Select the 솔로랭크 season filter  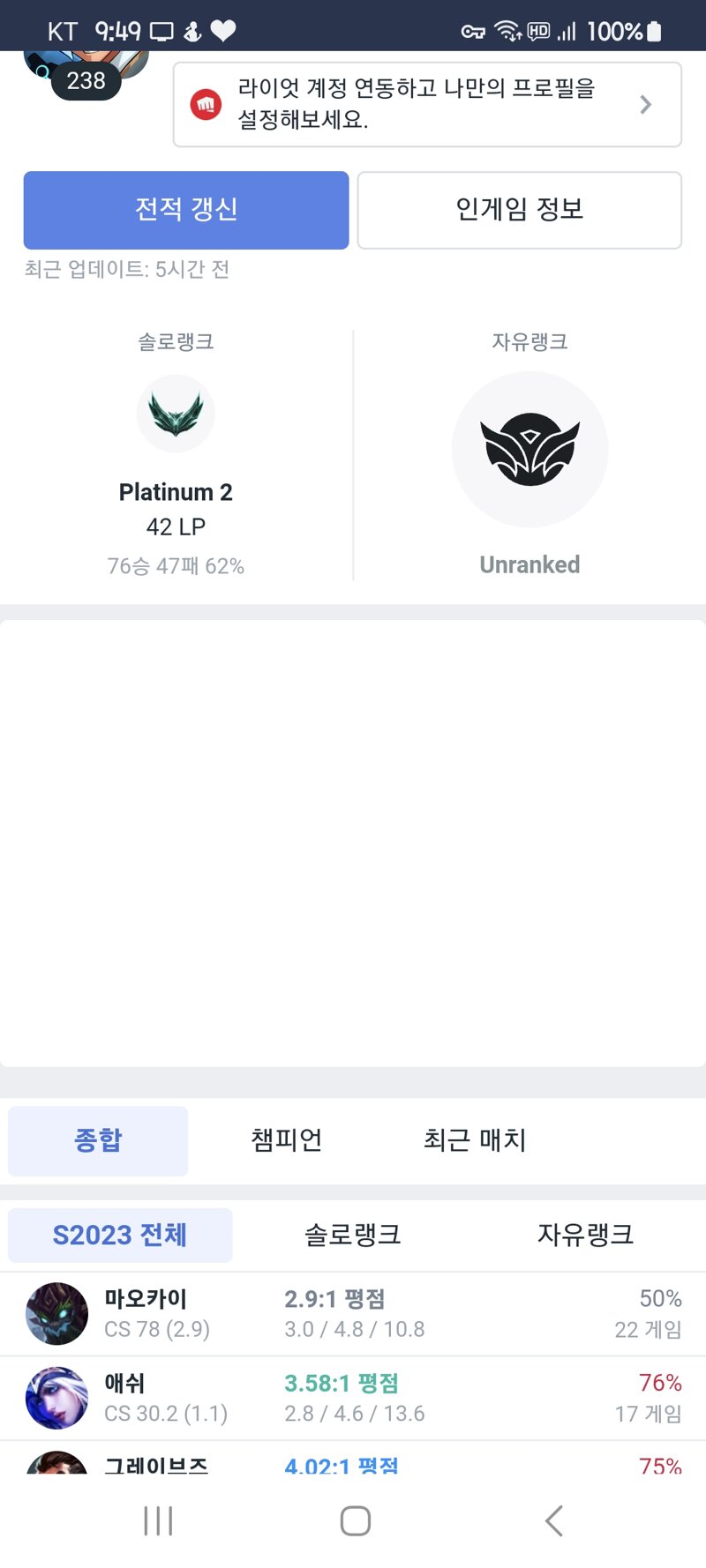(x=353, y=1235)
